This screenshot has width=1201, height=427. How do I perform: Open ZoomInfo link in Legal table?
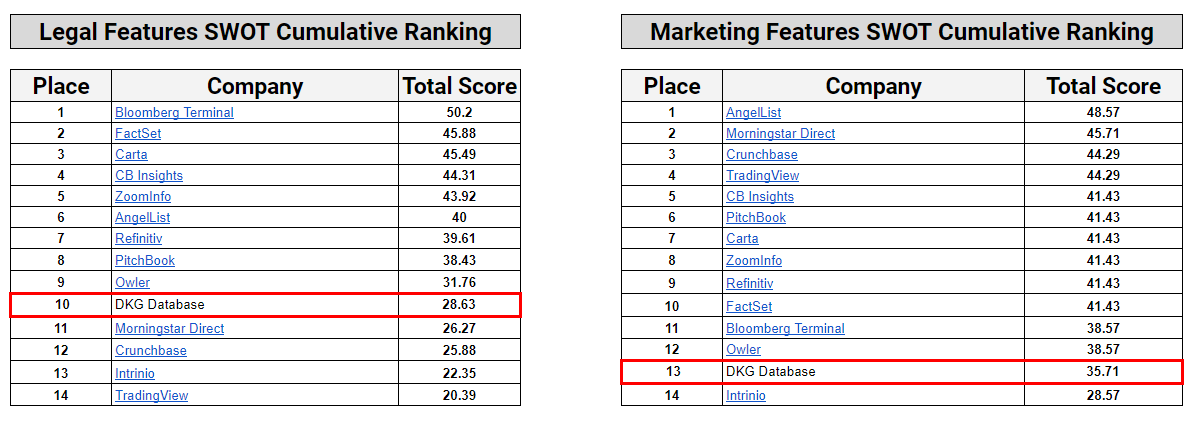click(142, 197)
